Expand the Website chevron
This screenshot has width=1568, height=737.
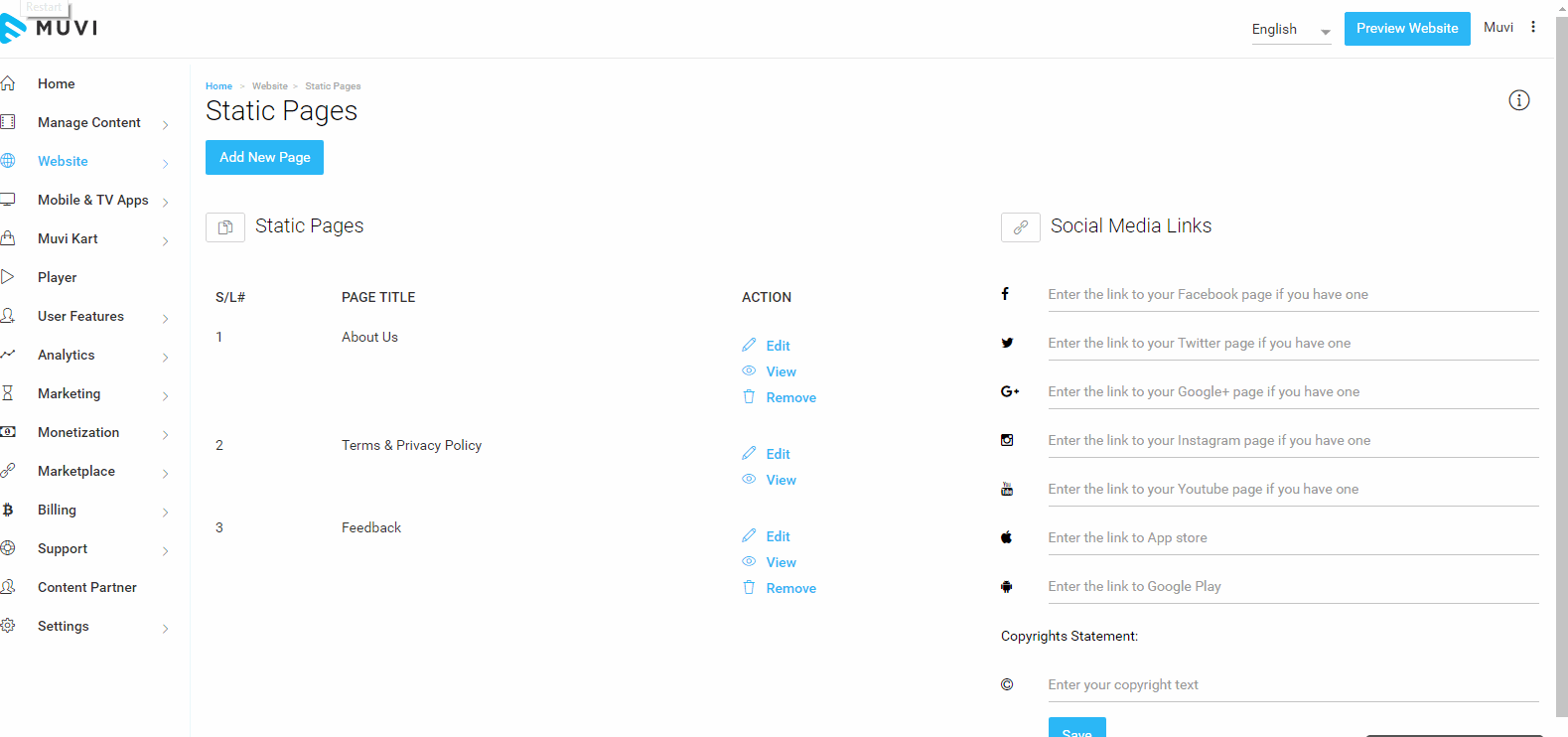(165, 163)
